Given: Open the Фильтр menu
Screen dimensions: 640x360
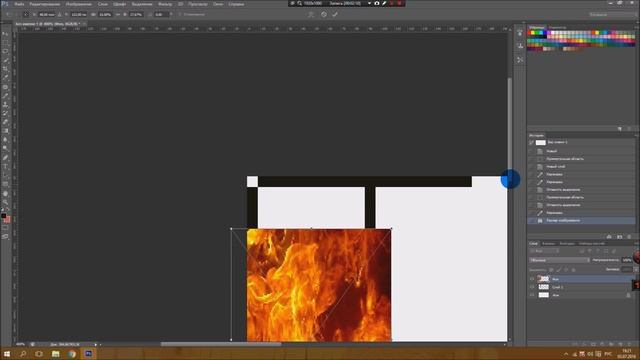Looking at the screenshot, I should 165,4.
